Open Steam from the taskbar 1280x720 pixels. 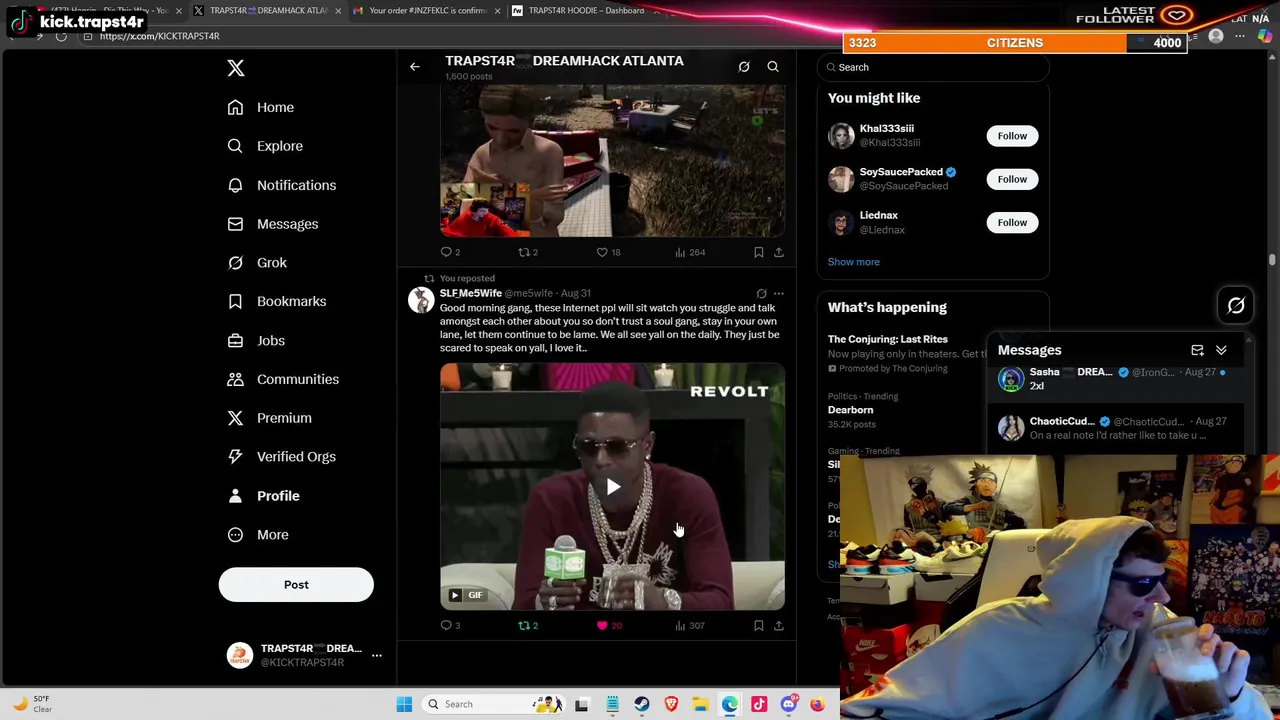[642, 704]
